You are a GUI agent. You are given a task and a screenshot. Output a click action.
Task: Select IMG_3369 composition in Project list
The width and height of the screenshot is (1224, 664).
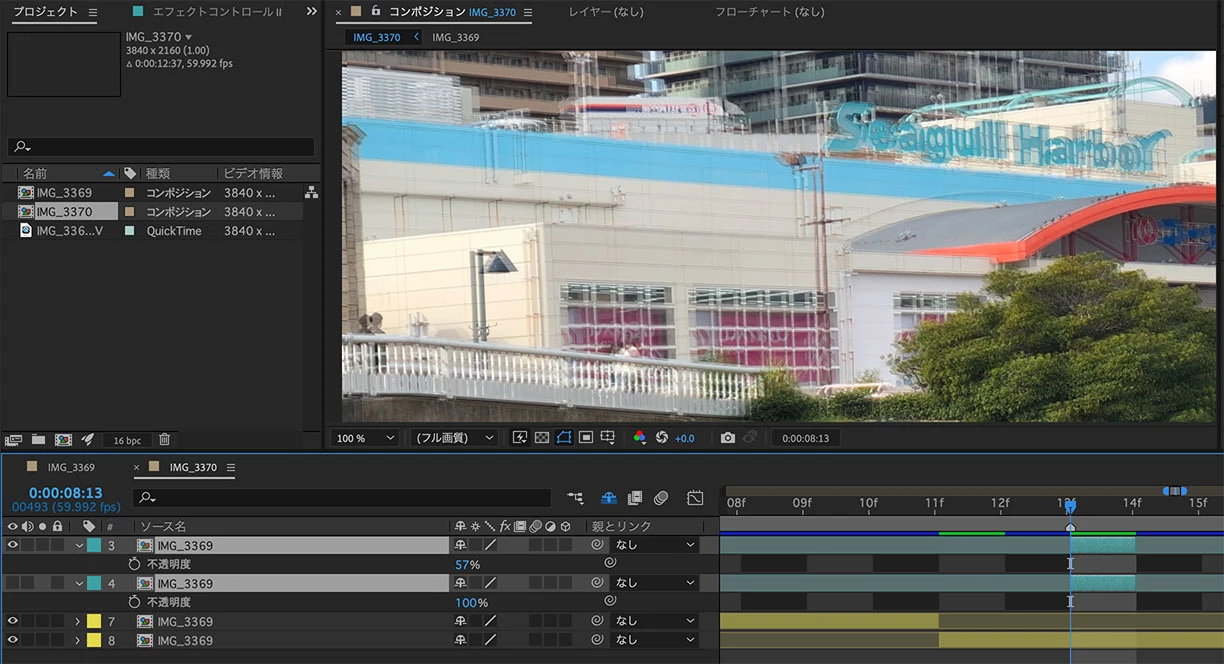point(64,192)
